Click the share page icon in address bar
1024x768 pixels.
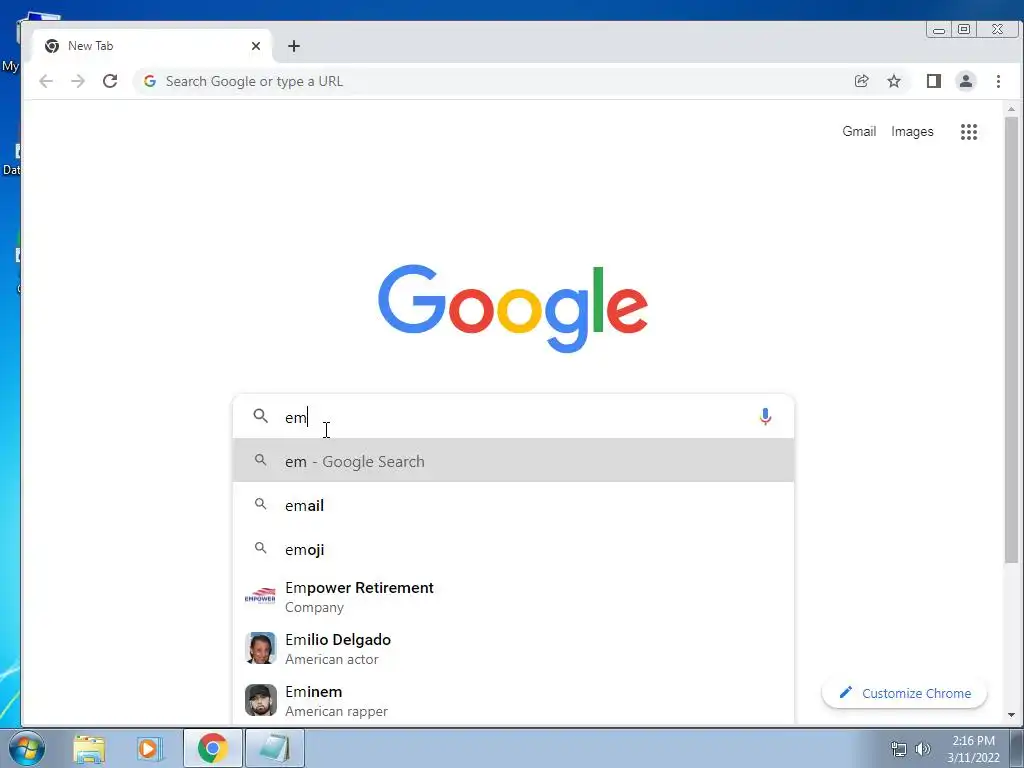click(861, 81)
